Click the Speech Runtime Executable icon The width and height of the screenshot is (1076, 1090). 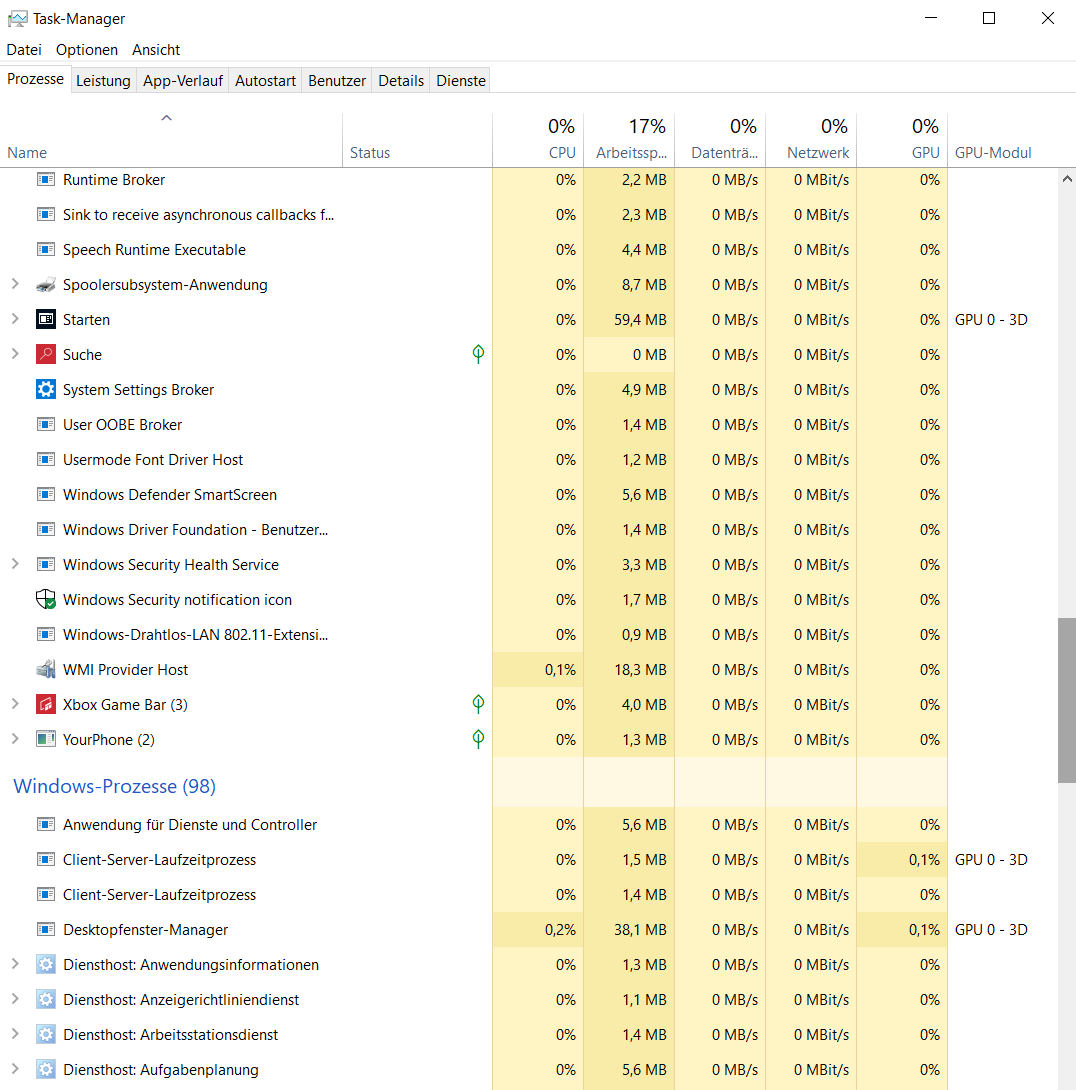46,250
